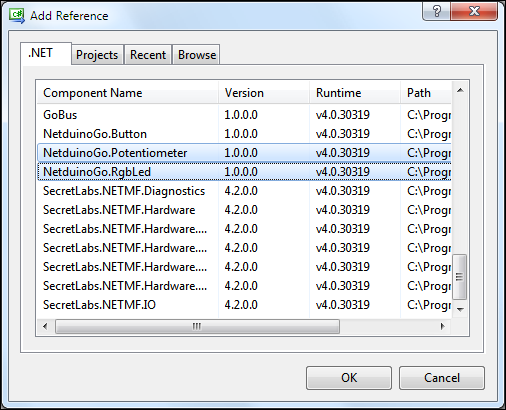
Task: Switch to the .NET tab
Action: click(x=46, y=53)
